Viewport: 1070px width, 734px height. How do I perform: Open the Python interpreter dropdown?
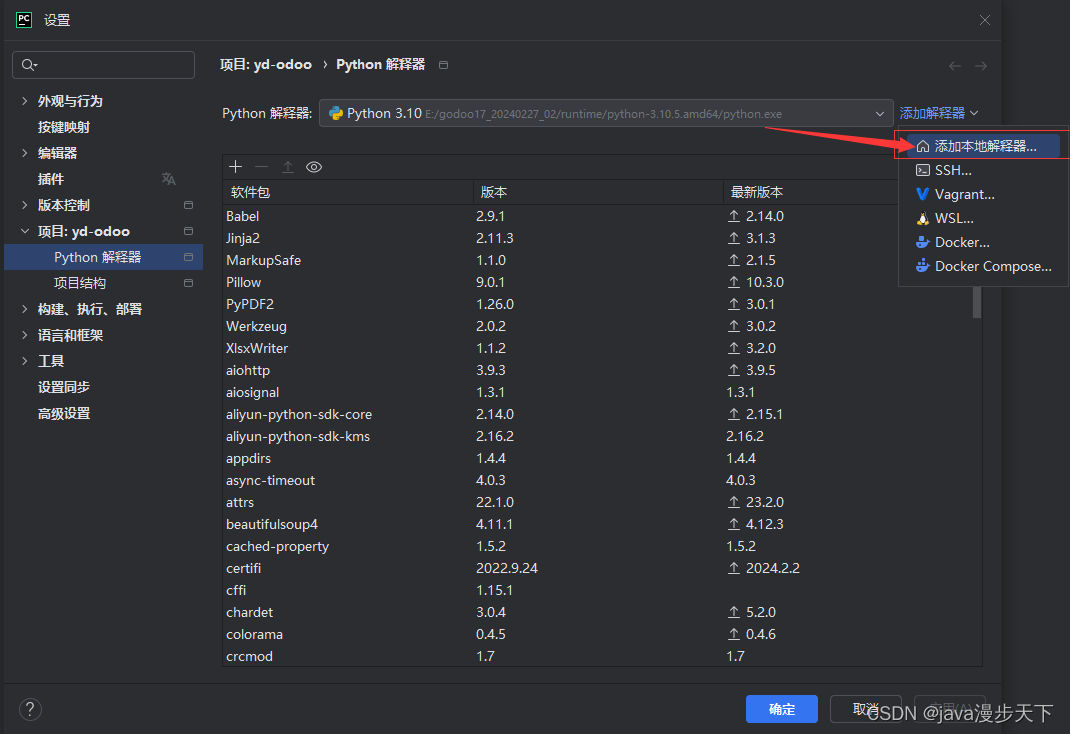pyautogui.click(x=606, y=113)
